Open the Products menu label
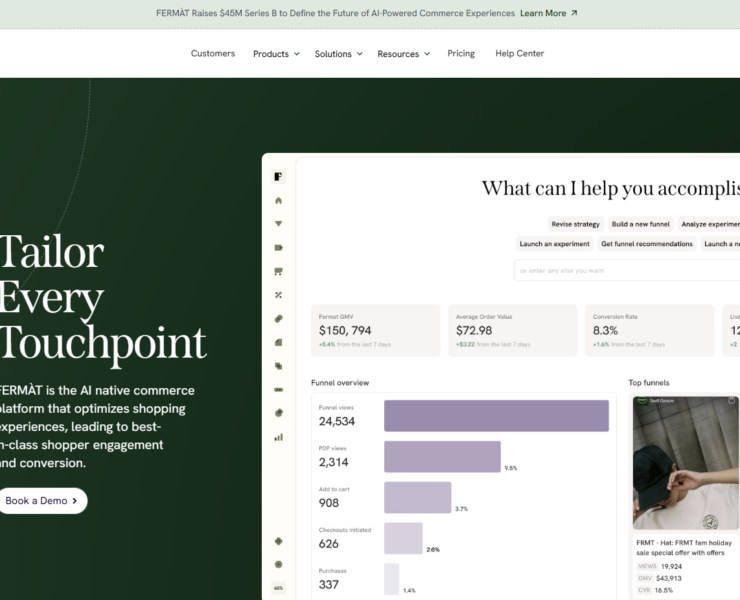This screenshot has height=600, width=740. click(271, 54)
